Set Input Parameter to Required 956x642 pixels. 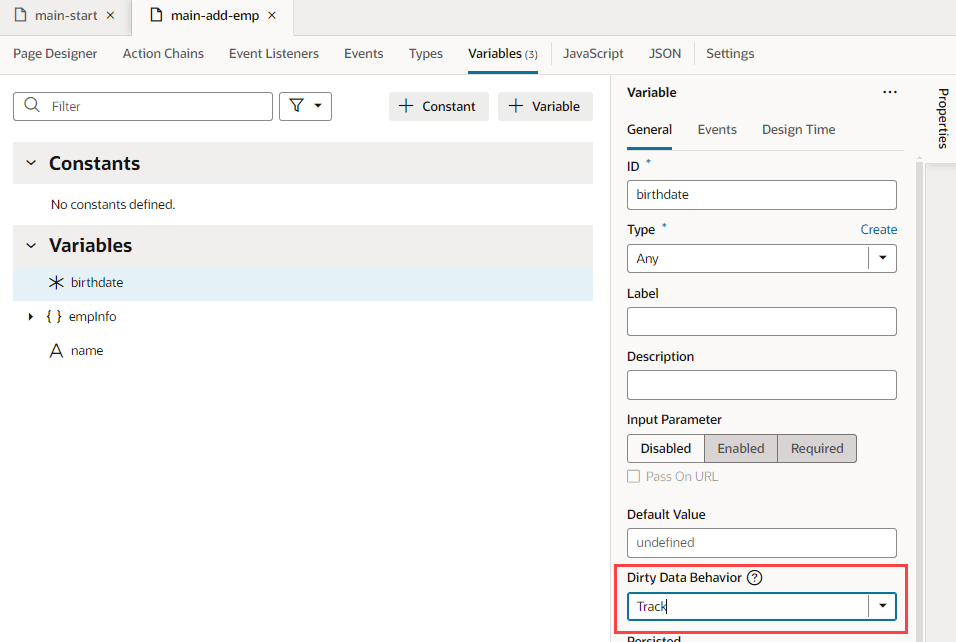coord(816,448)
